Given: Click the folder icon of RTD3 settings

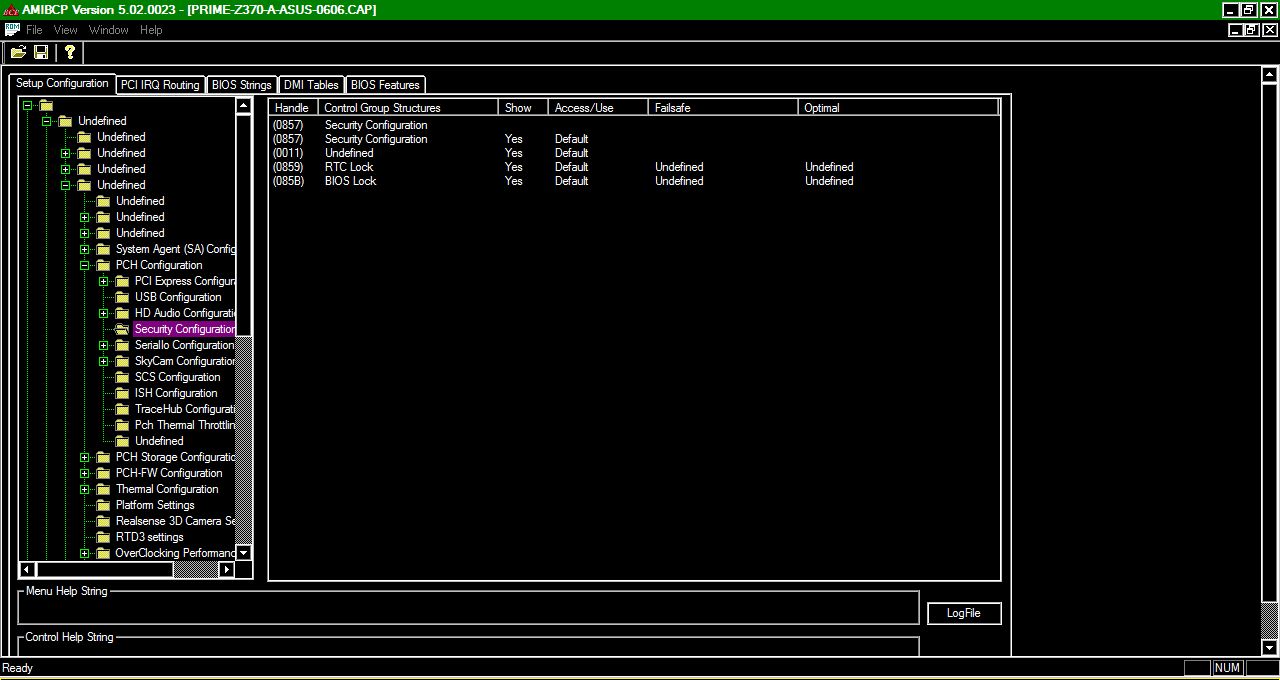Looking at the screenshot, I should pos(103,537).
